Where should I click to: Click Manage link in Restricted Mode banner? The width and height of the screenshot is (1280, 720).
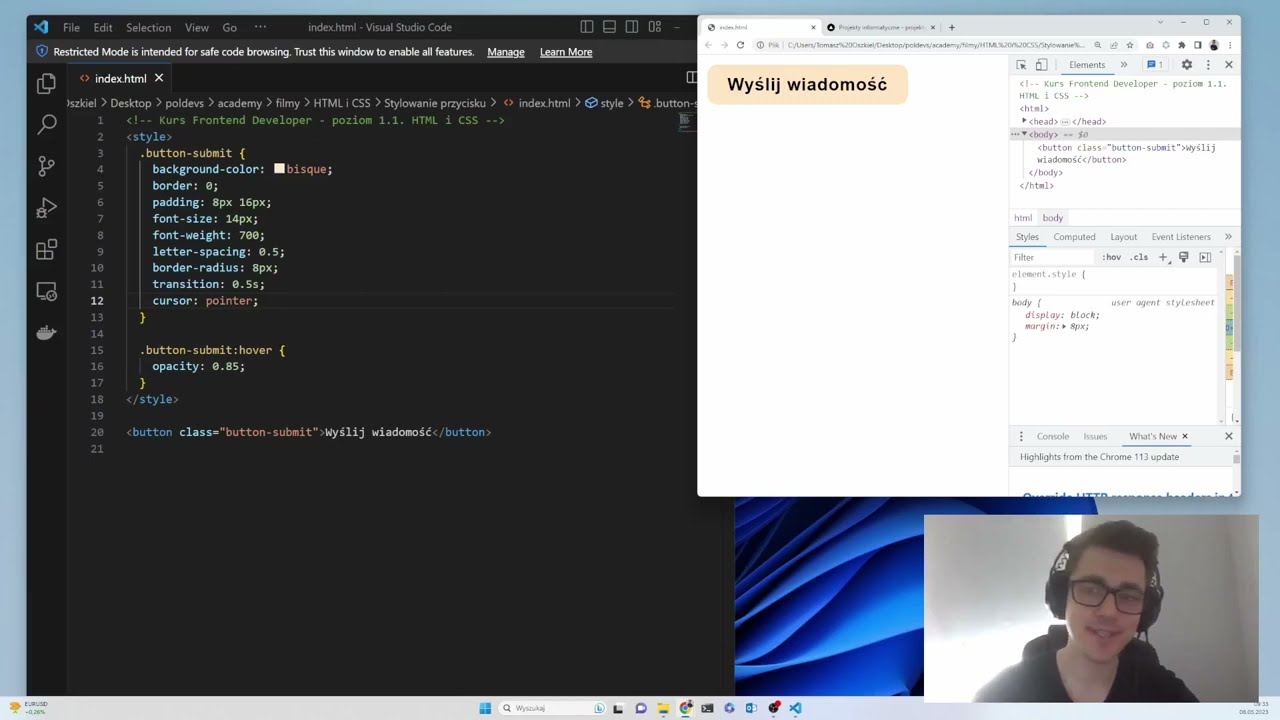506,52
